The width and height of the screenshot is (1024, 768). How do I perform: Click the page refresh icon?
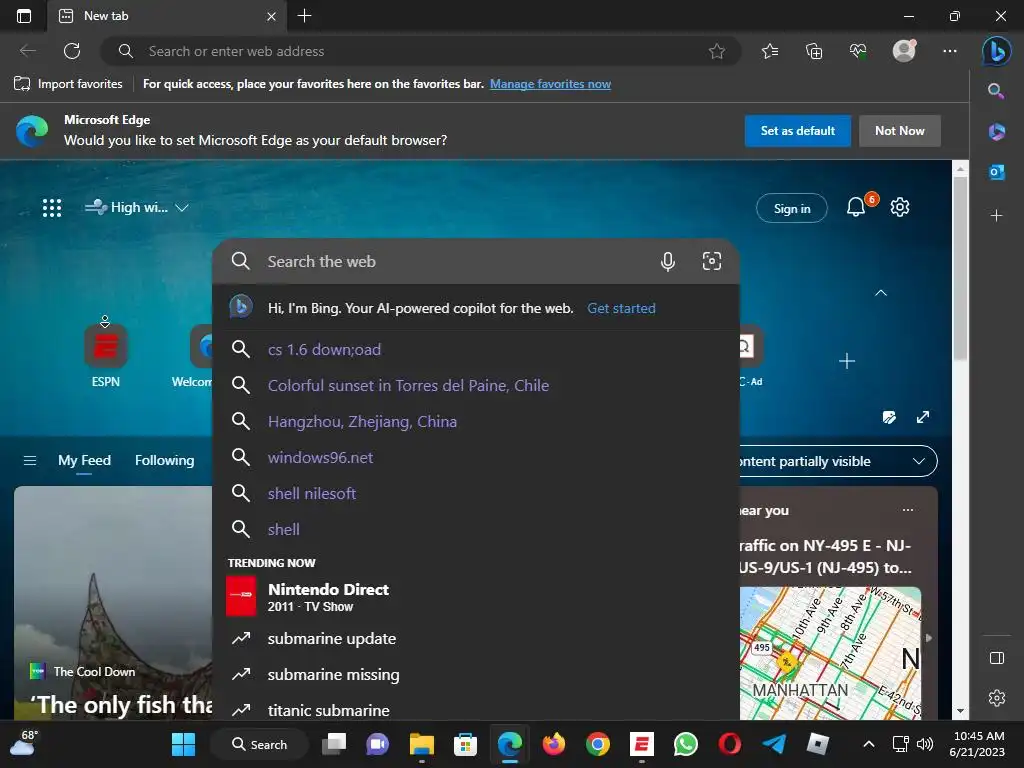click(x=72, y=51)
